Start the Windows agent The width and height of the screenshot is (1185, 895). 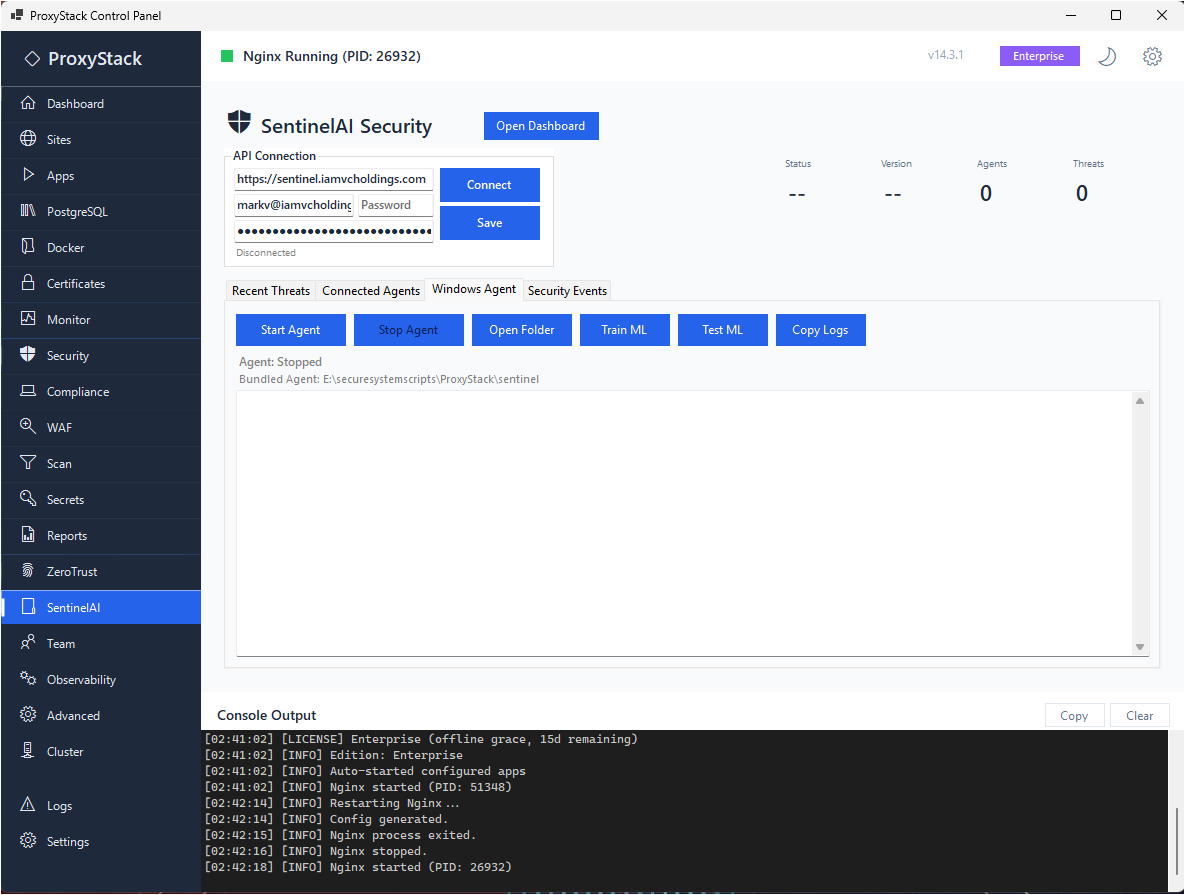290,330
